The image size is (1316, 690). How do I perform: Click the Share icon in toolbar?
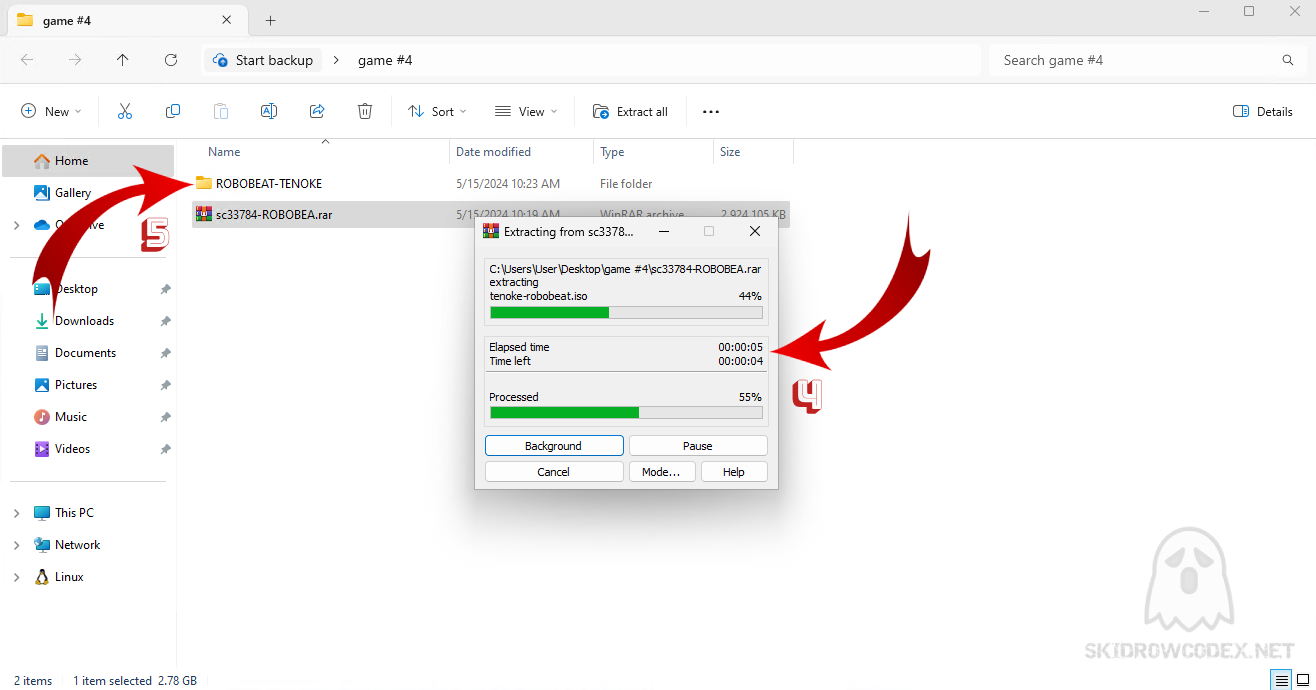[x=317, y=111]
